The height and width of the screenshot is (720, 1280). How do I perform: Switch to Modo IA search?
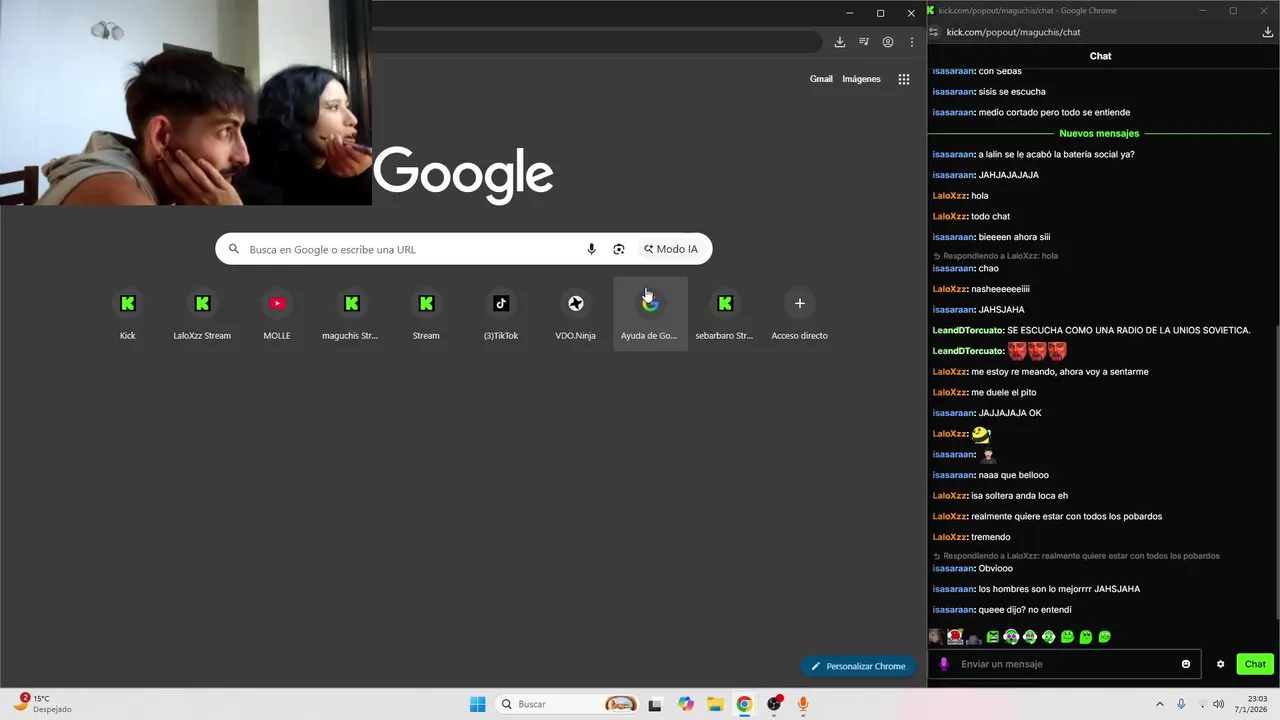(x=671, y=249)
